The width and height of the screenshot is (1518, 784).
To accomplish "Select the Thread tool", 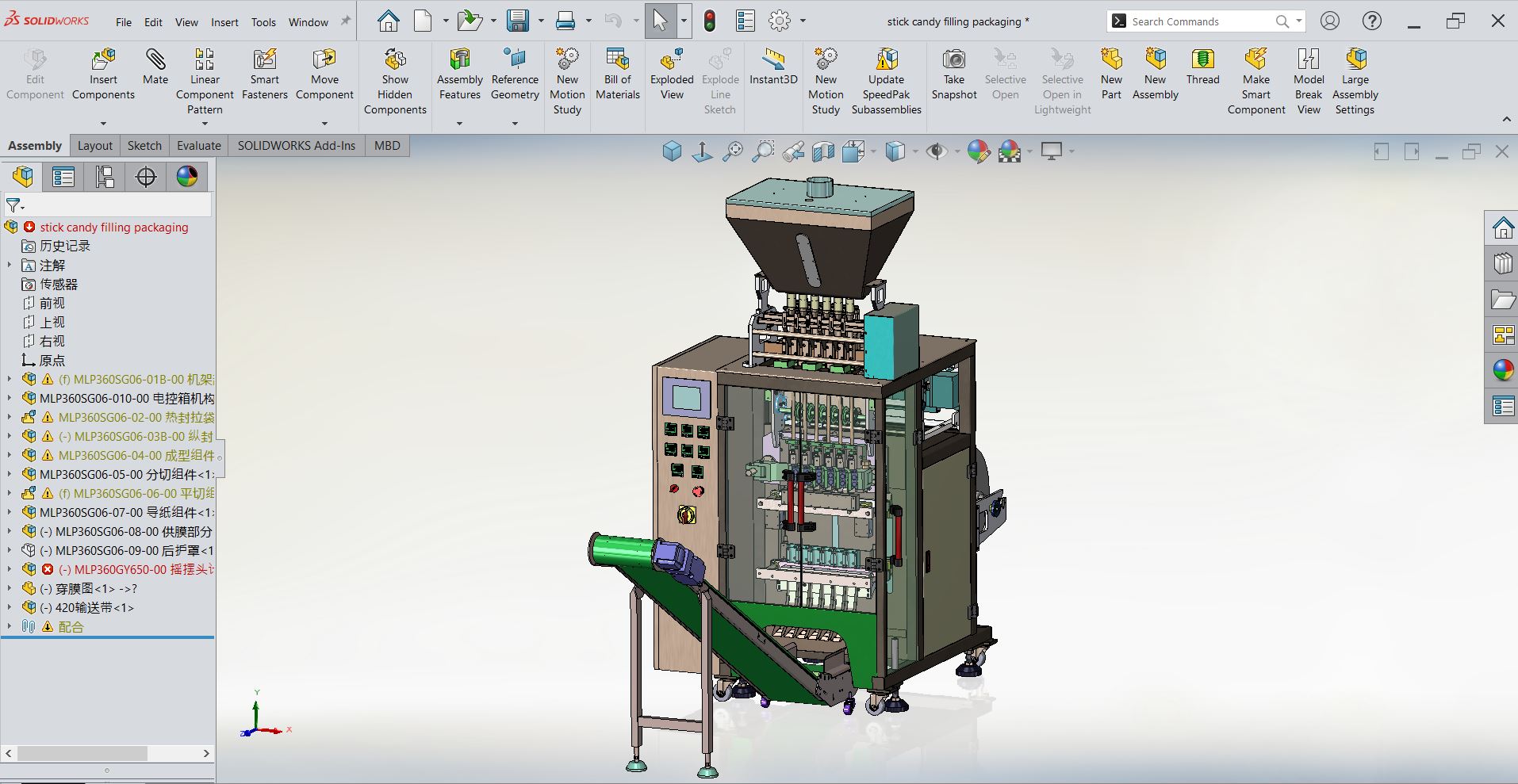I will (1203, 67).
